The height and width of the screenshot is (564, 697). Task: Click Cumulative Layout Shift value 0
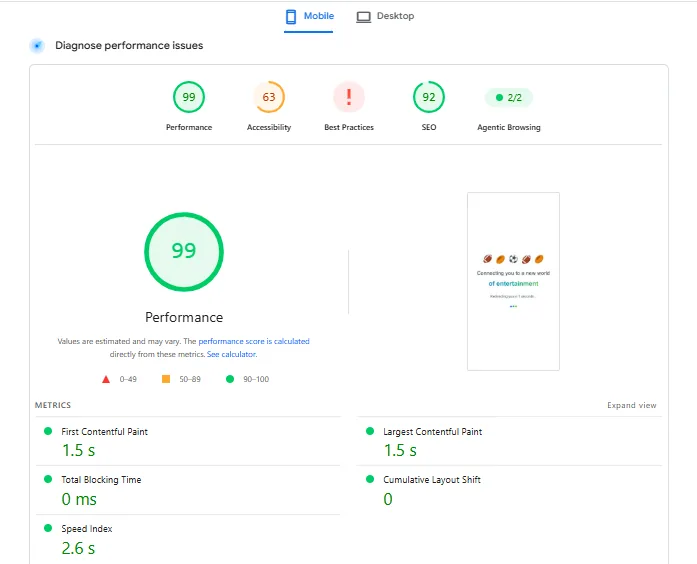coord(388,499)
